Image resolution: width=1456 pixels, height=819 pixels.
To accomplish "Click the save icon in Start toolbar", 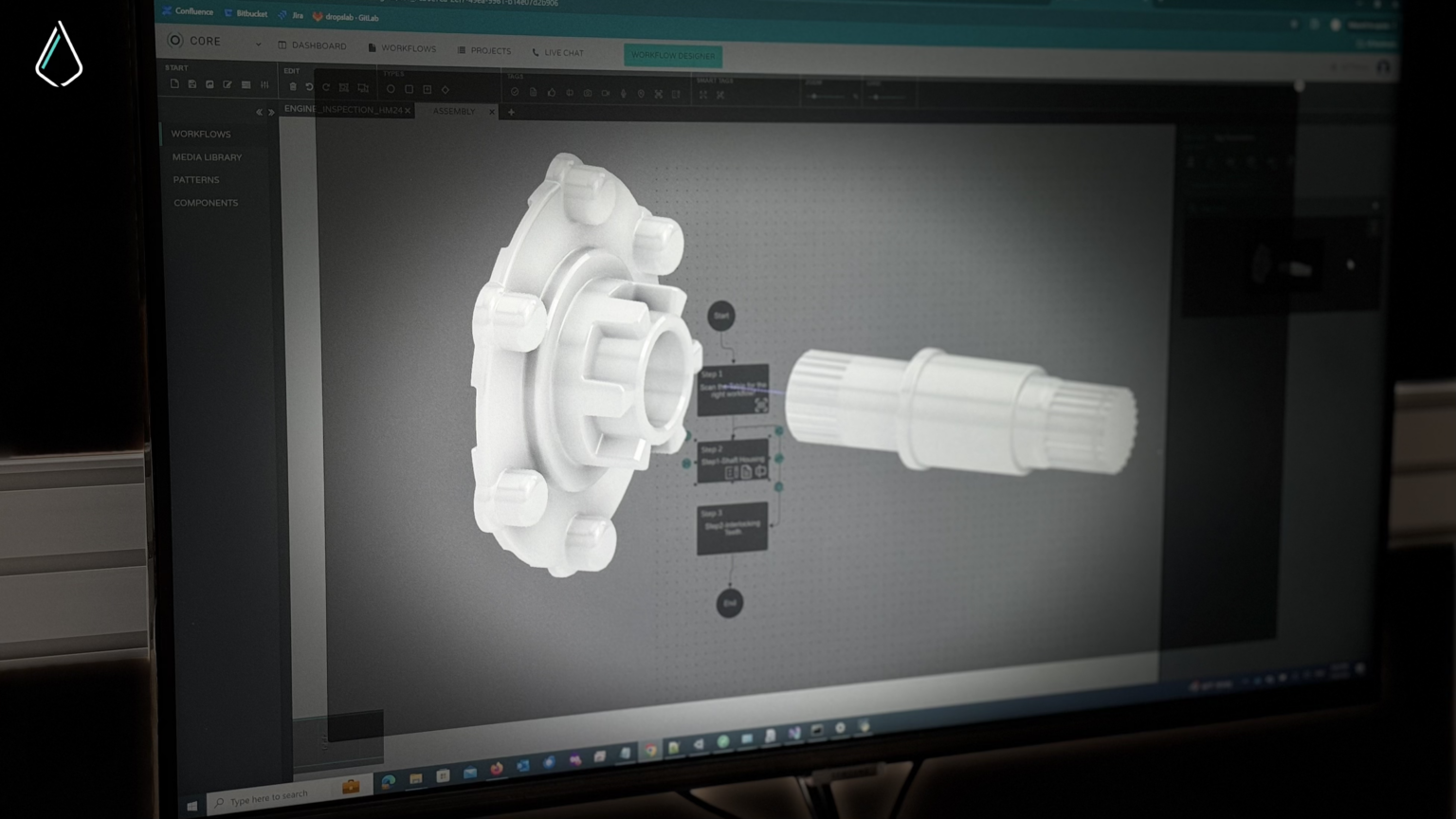I will click(x=192, y=84).
